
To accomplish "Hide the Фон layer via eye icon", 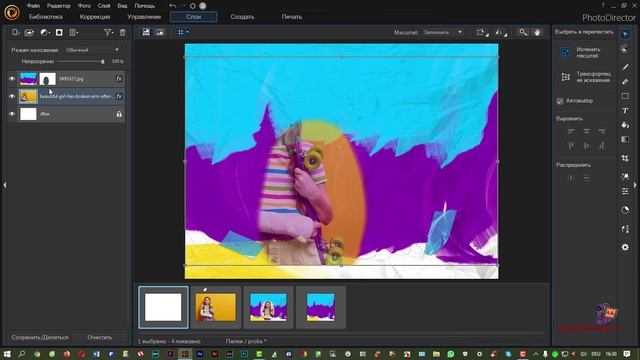I will point(12,114).
